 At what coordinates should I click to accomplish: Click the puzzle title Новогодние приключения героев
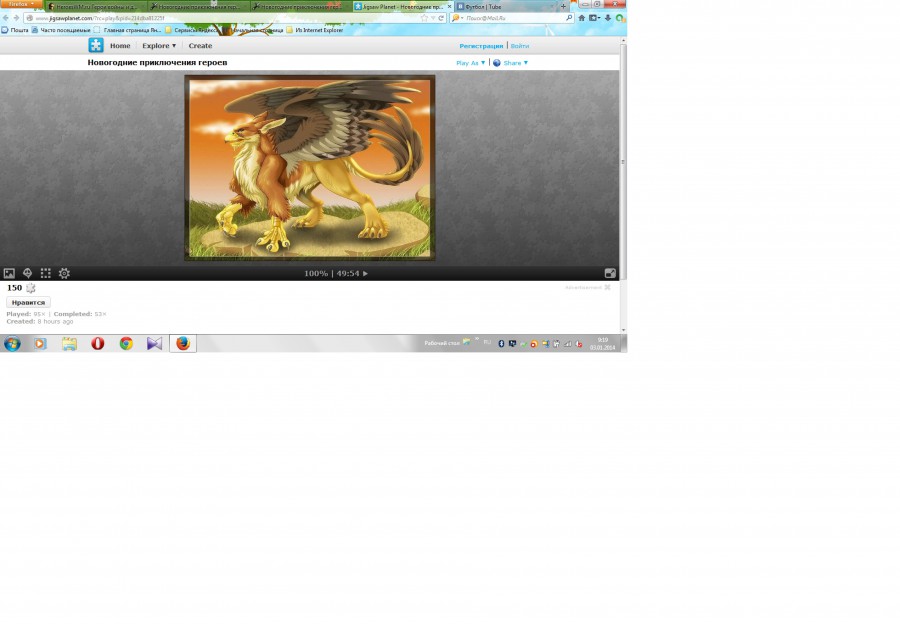tap(157, 63)
